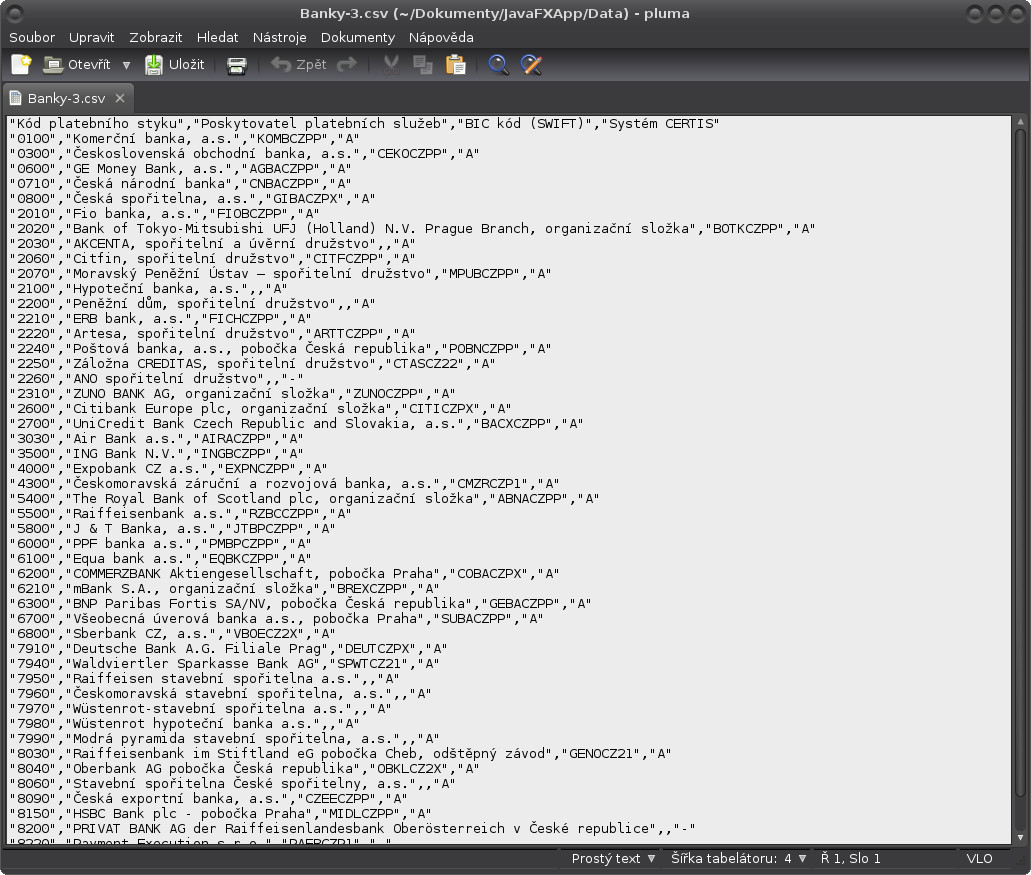Open the Prostý text highlighting dropdown
This screenshot has height=875, width=1031.
pos(612,858)
